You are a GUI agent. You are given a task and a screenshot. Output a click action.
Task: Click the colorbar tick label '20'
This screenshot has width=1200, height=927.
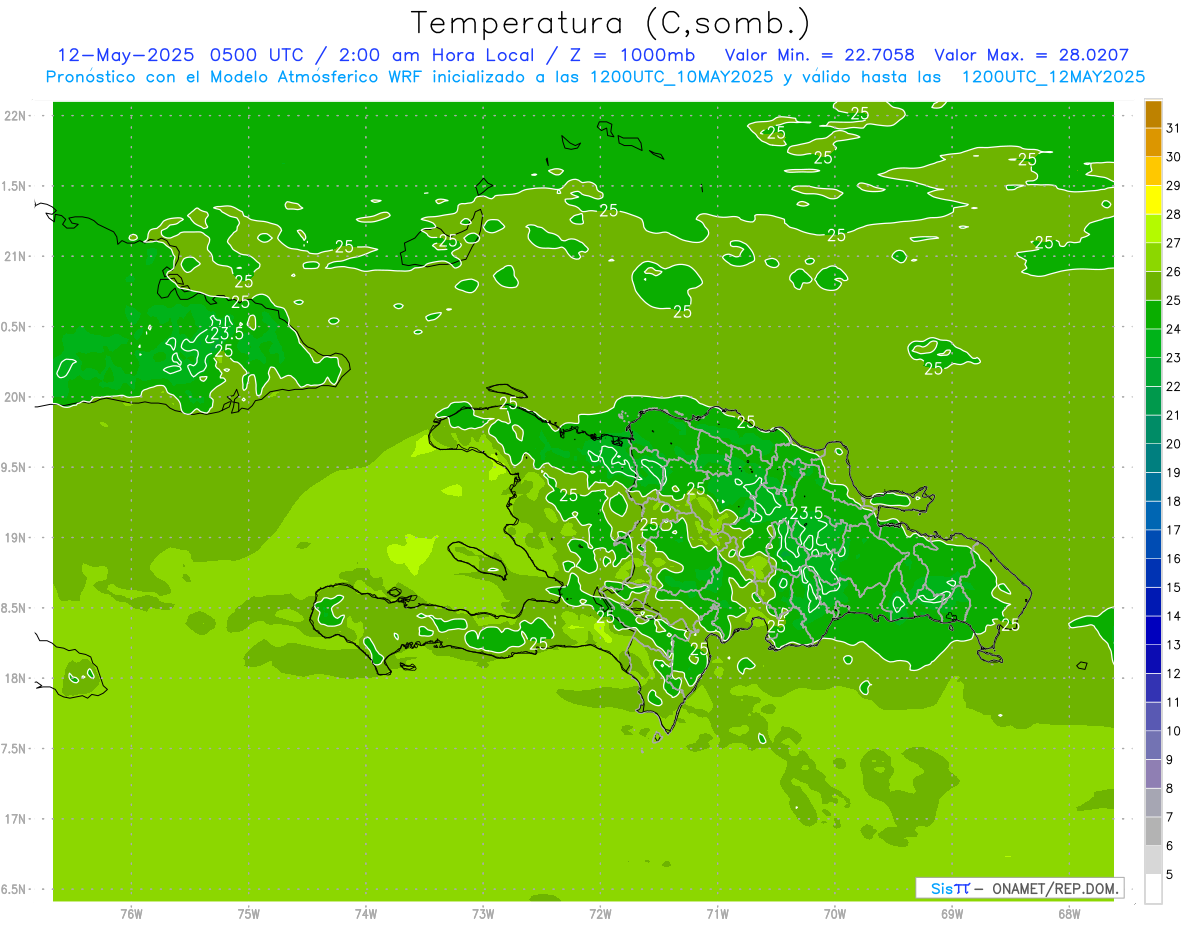[1173, 444]
